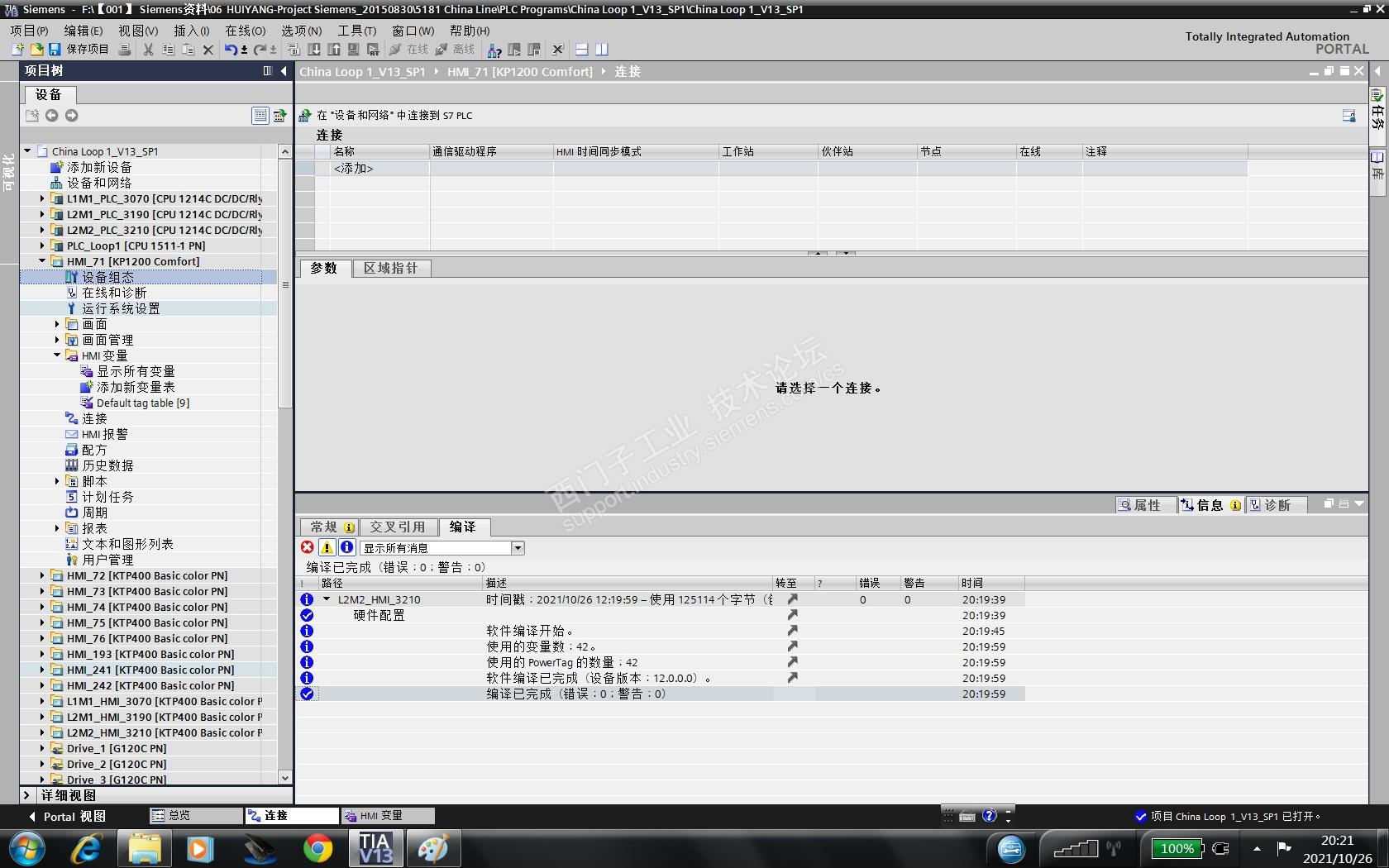Viewport: 1389px width, 868px height.
Task: Switch to the 交叉引用 tab
Action: pos(398,527)
